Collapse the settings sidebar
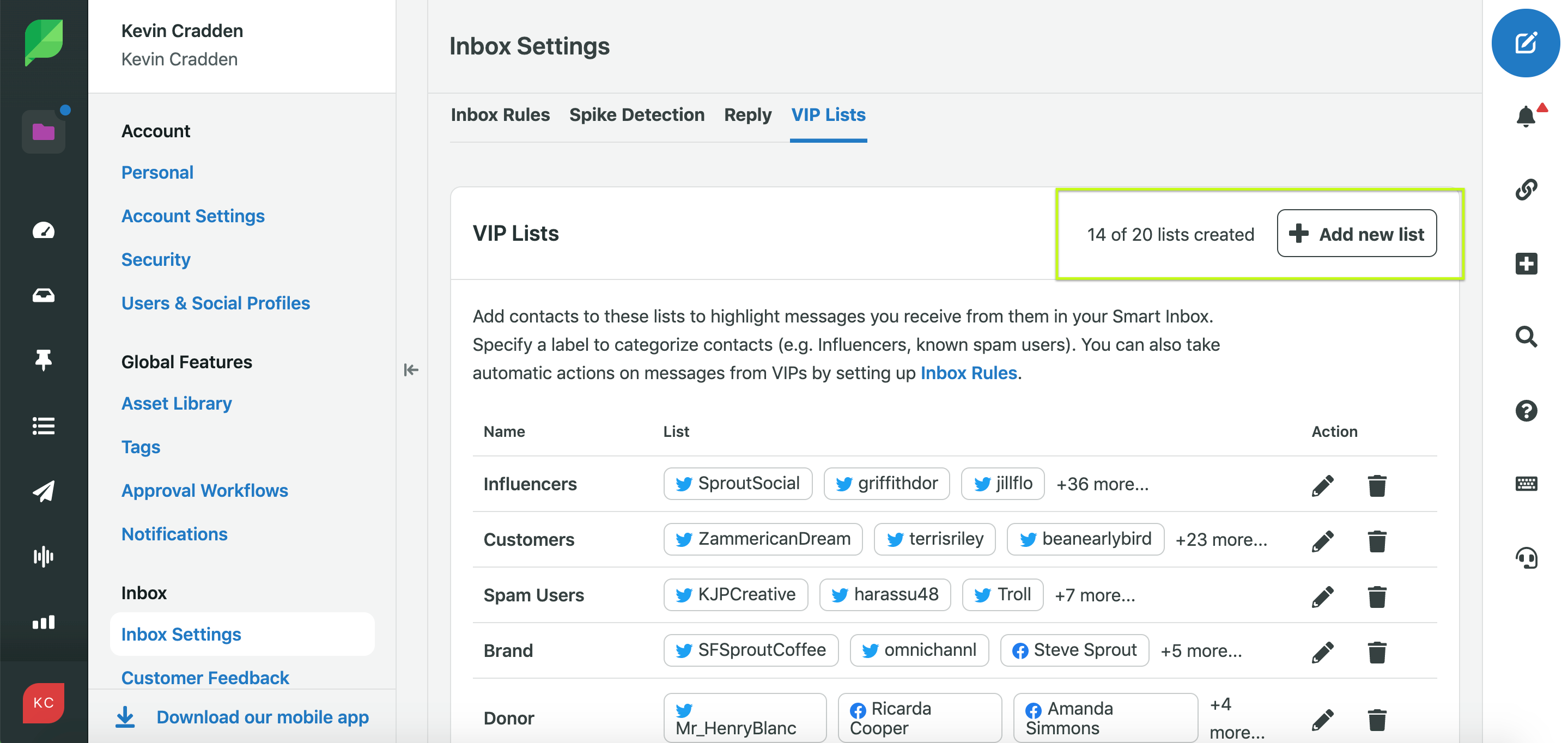Image resolution: width=1568 pixels, height=743 pixels. pos(411,370)
